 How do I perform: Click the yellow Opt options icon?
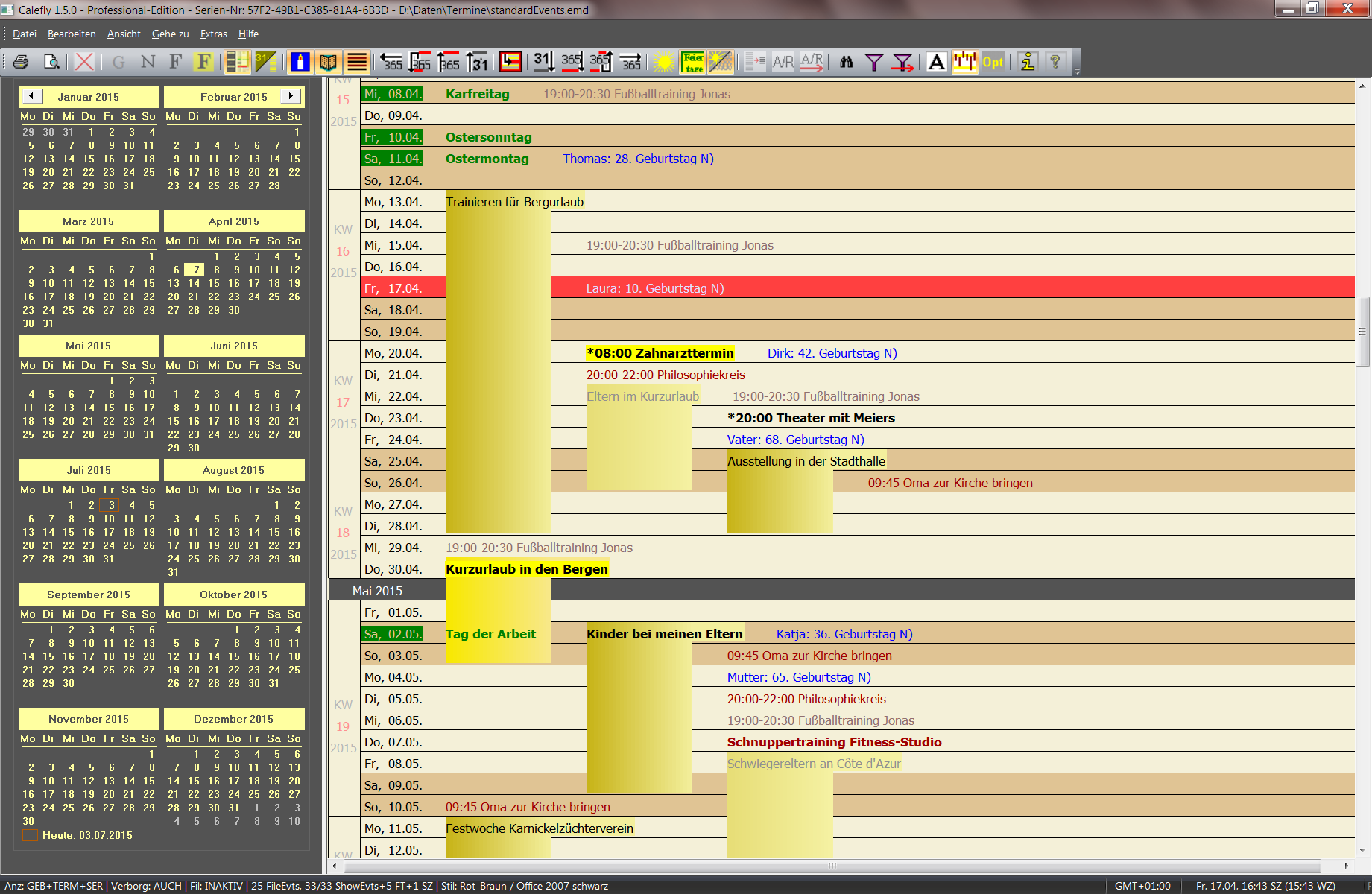(x=993, y=62)
